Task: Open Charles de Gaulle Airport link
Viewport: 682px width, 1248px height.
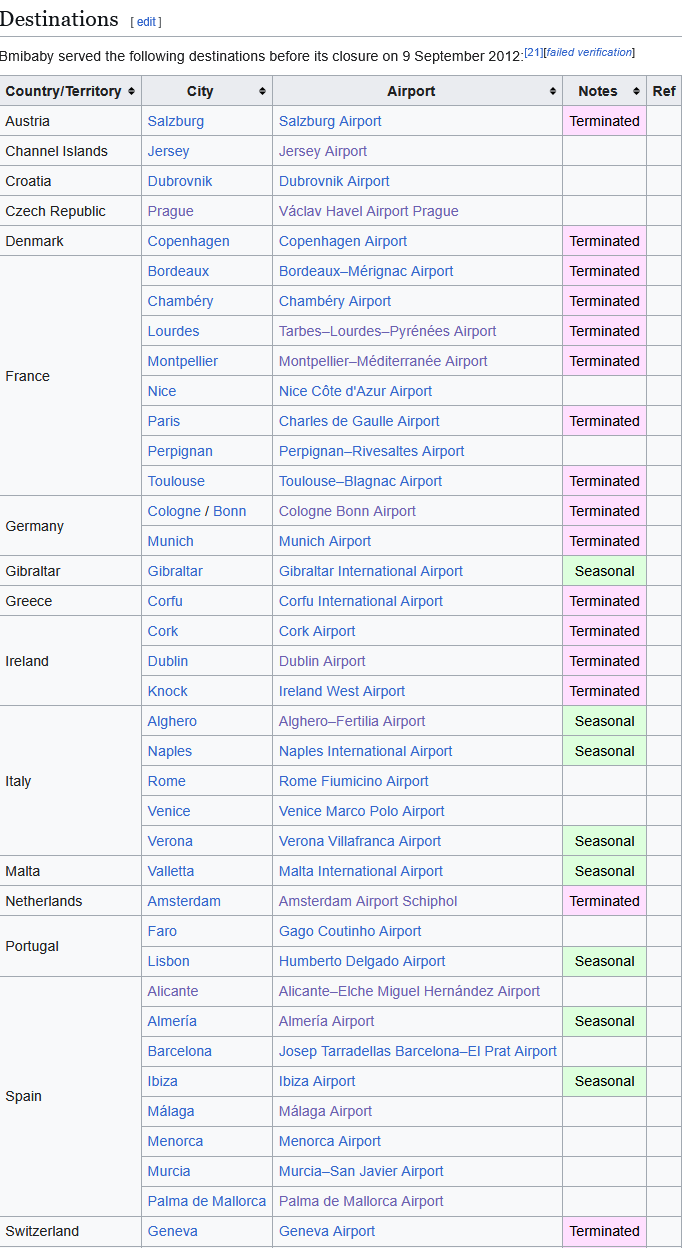Action: click(x=359, y=421)
